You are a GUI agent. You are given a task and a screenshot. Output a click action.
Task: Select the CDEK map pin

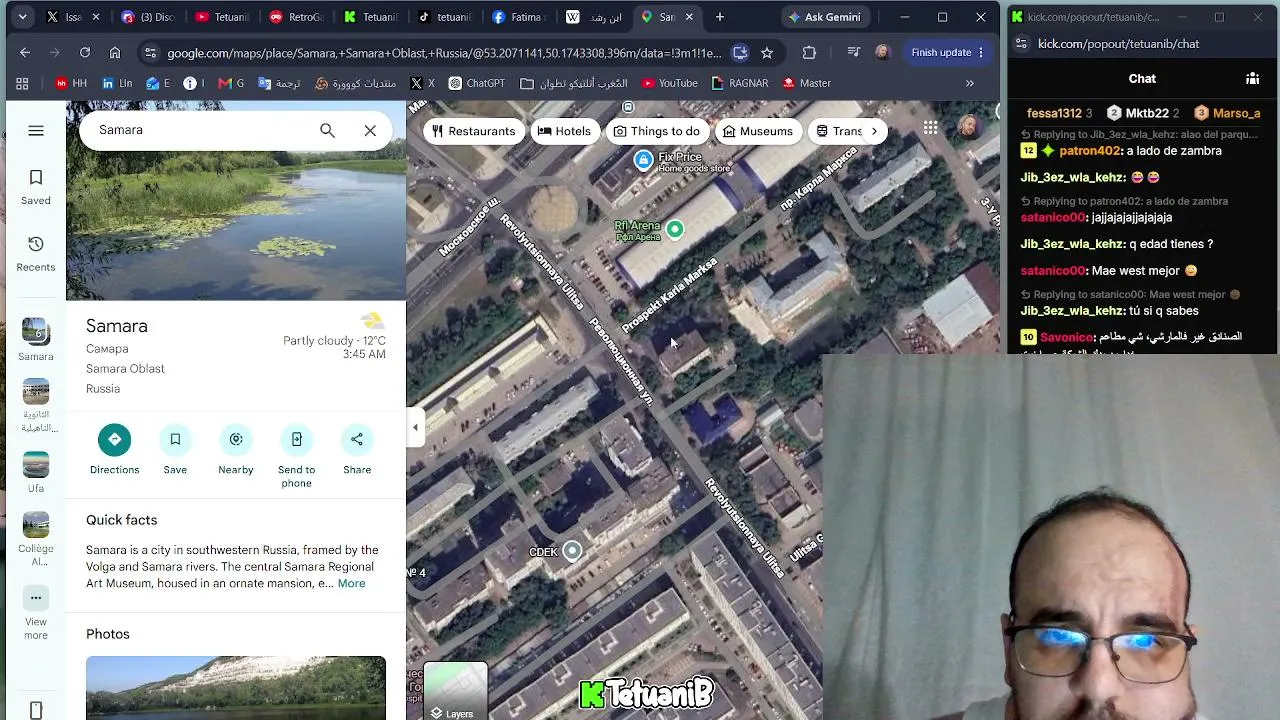[572, 550]
